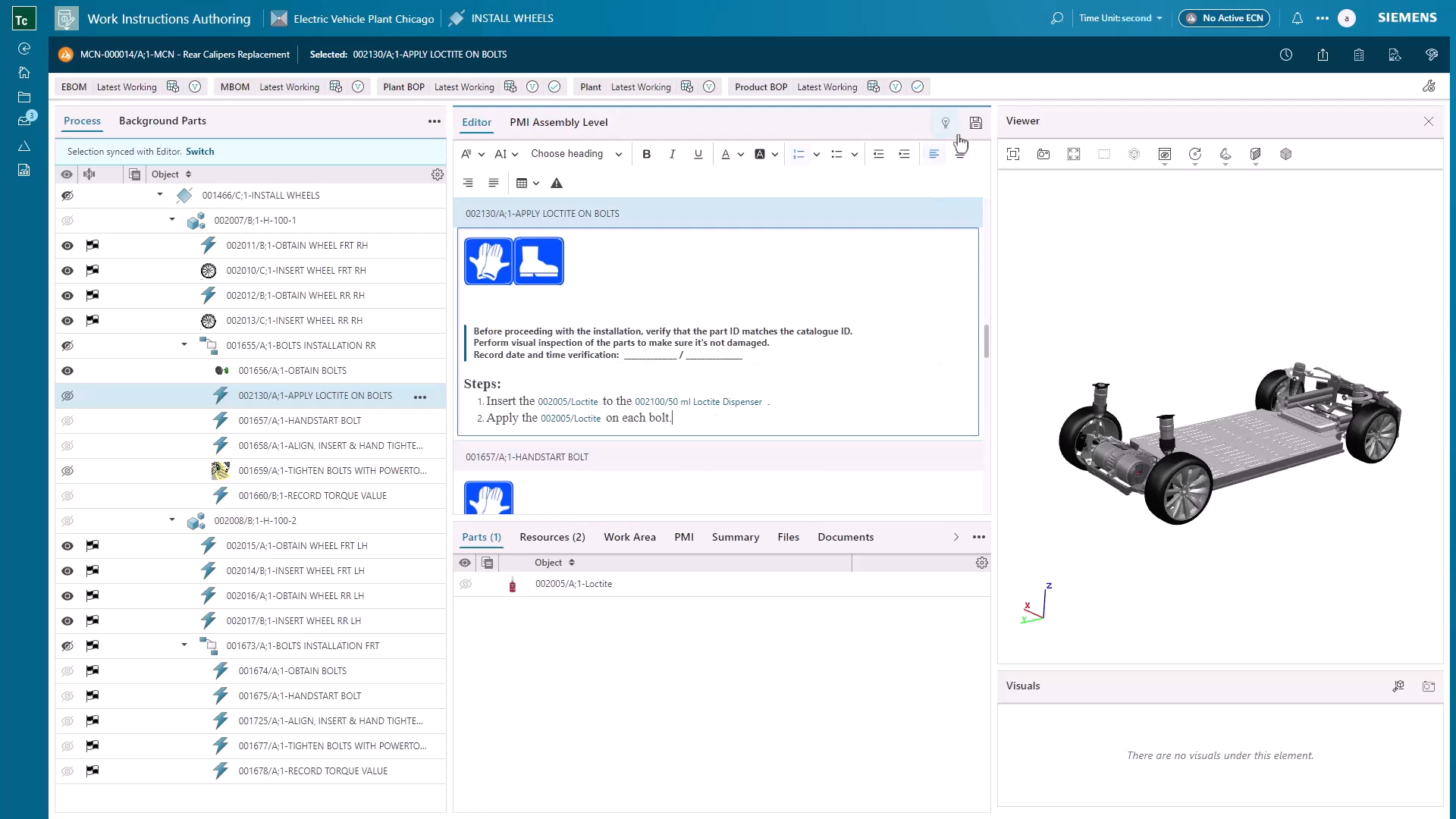Screen dimensions: 1456x819
Task: Click the 3D chassis model in Viewer
Action: [1228, 443]
